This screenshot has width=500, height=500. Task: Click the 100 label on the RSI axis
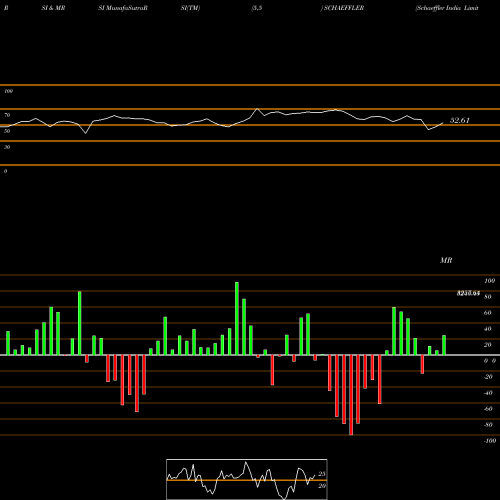[8, 91]
